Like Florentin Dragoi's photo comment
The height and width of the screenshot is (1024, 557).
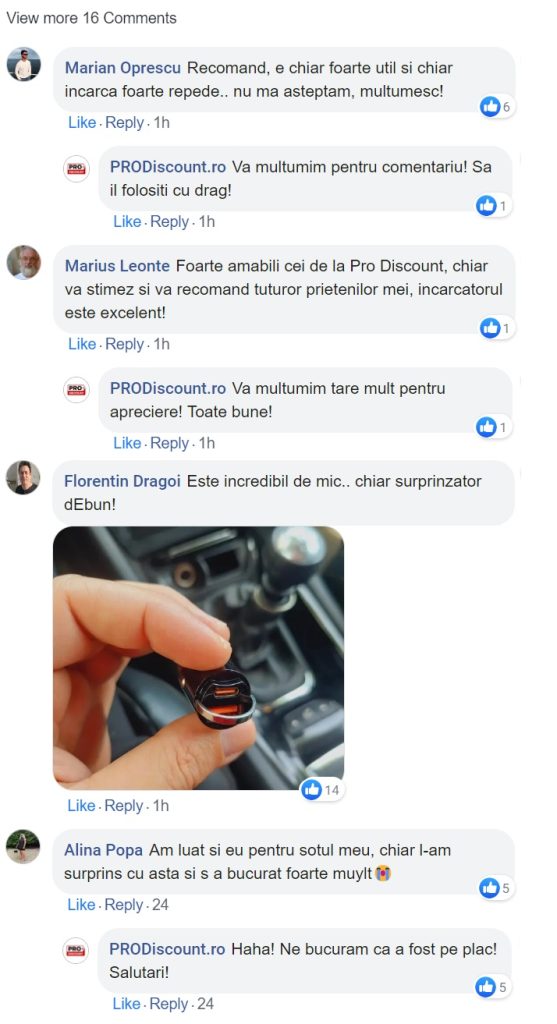pos(82,806)
